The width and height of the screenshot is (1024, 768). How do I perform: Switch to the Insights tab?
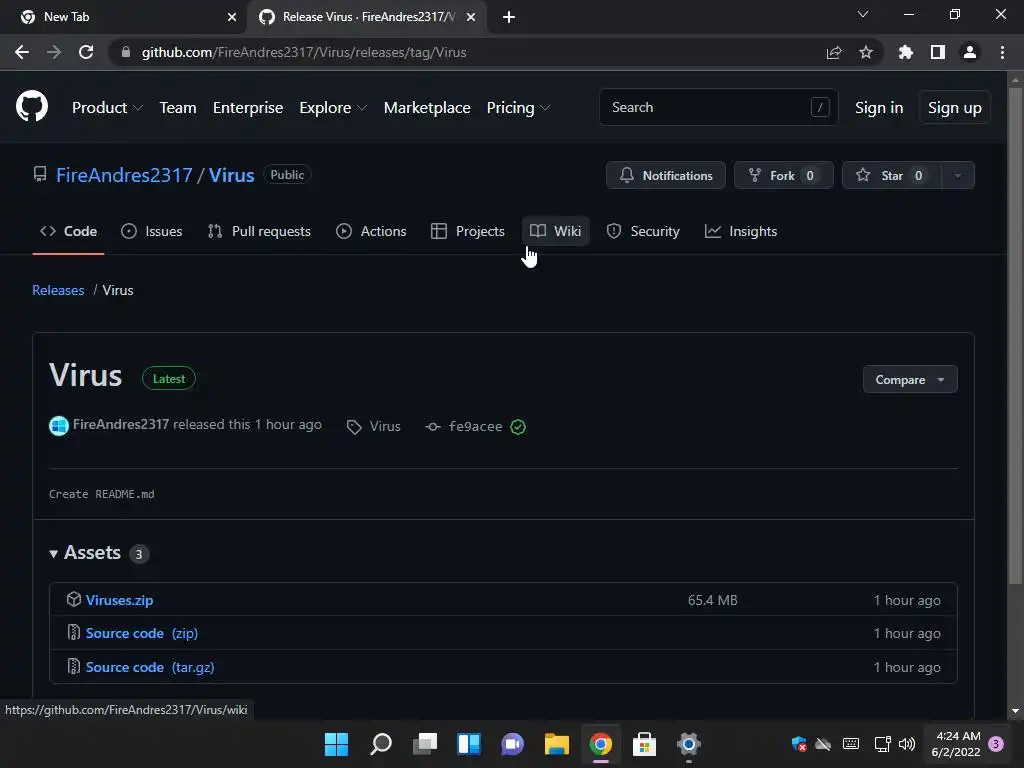[741, 231]
